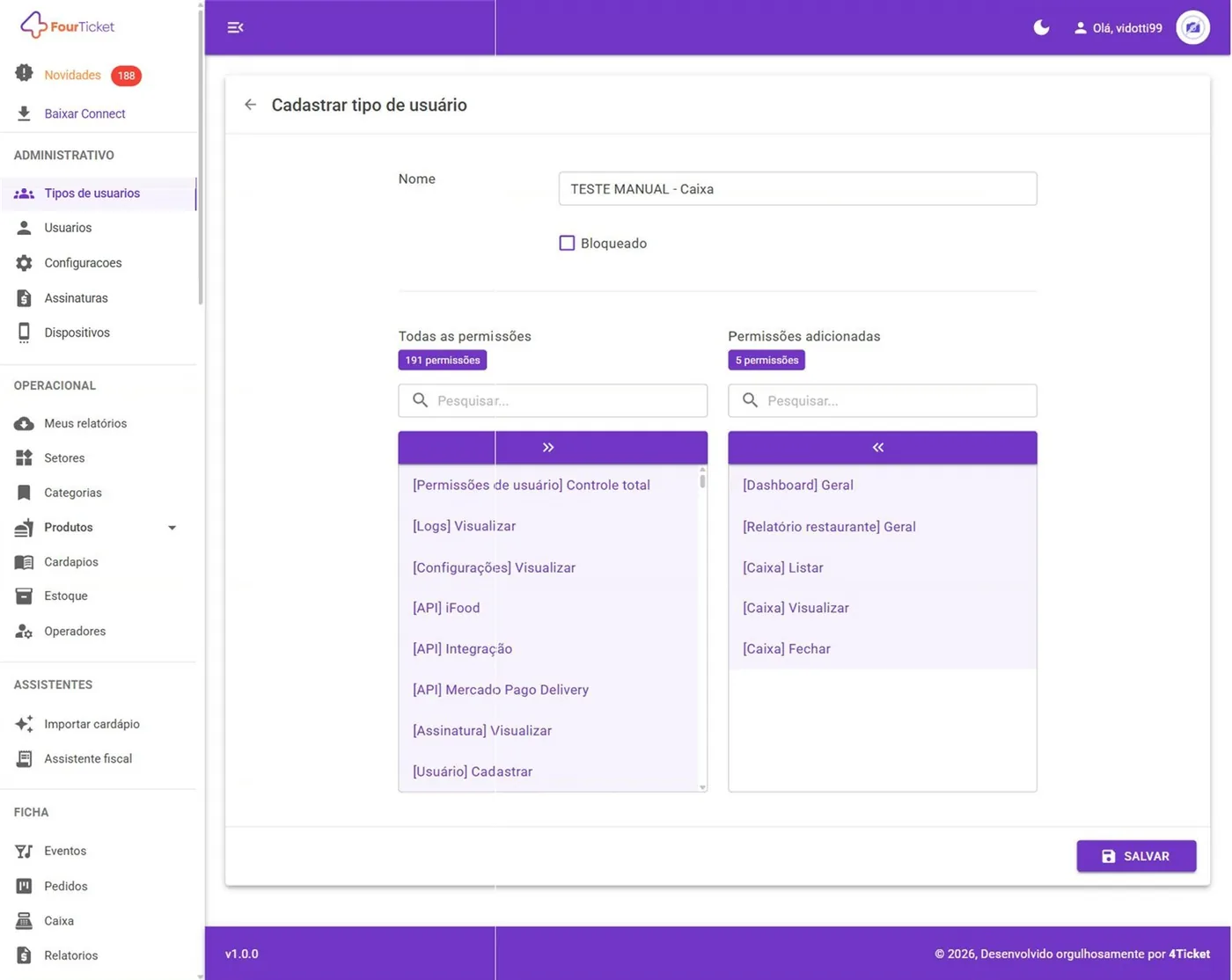Save the user type with SALVAR
1232x980 pixels.
coord(1136,856)
